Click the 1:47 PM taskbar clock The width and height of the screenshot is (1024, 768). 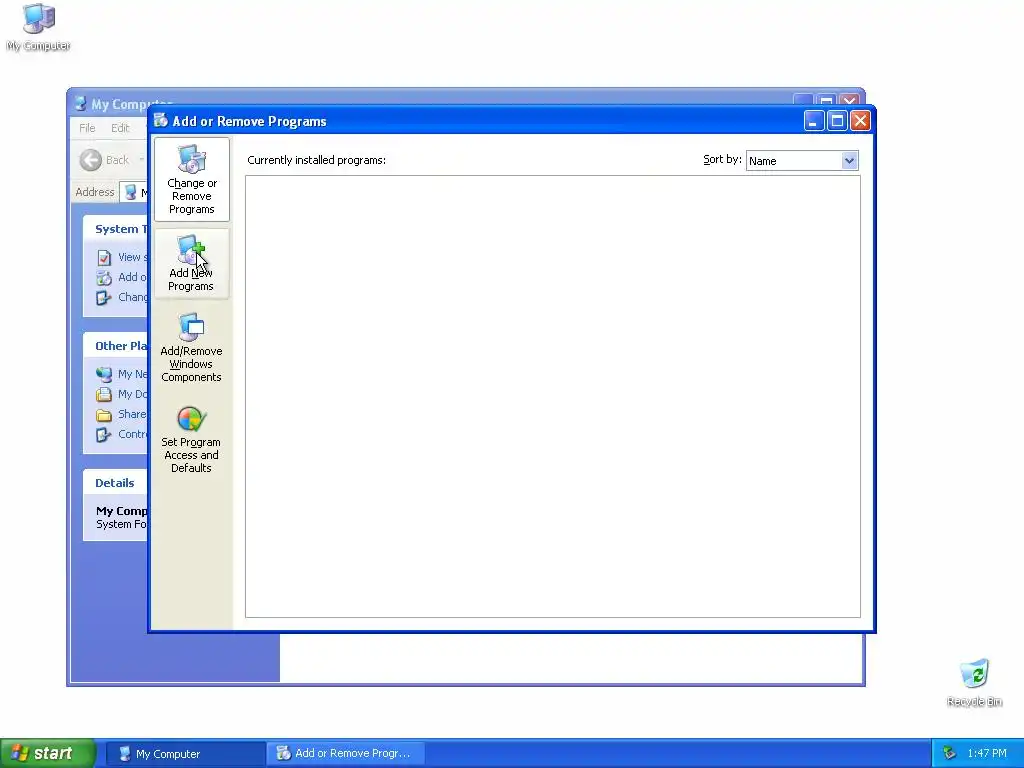click(x=987, y=754)
